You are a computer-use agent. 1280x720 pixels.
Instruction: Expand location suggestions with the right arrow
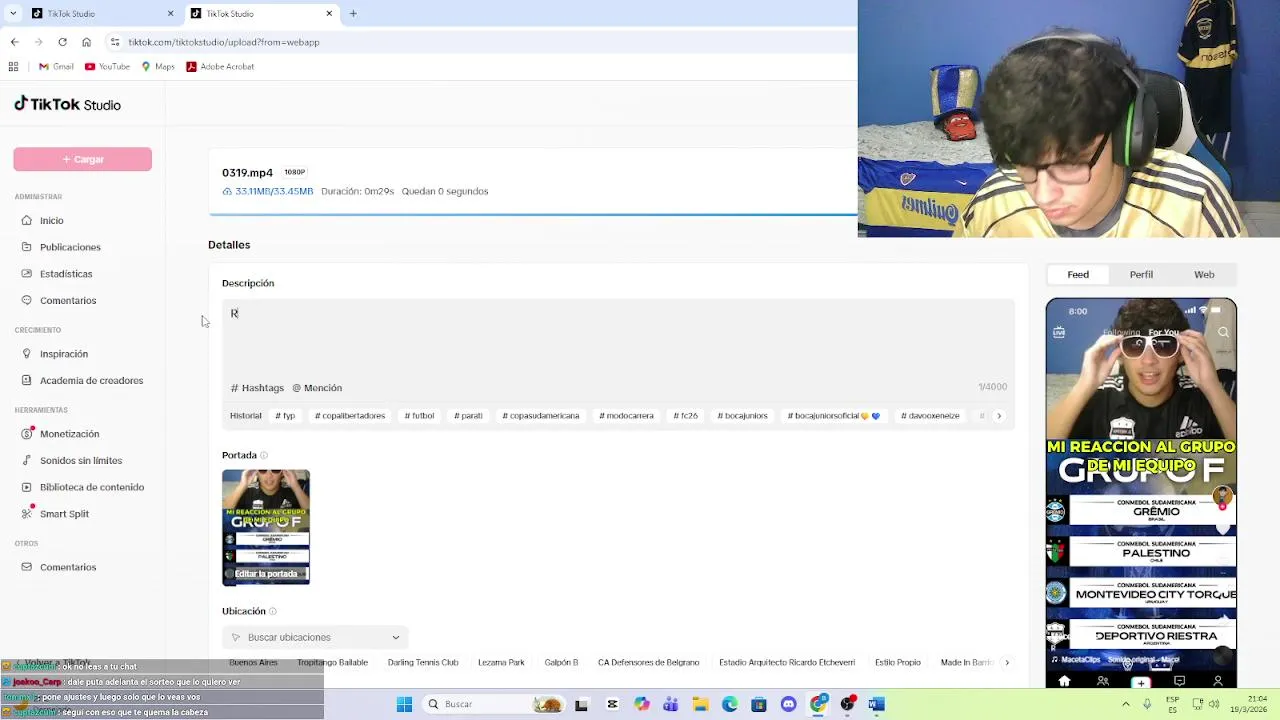pyautogui.click(x=1007, y=663)
